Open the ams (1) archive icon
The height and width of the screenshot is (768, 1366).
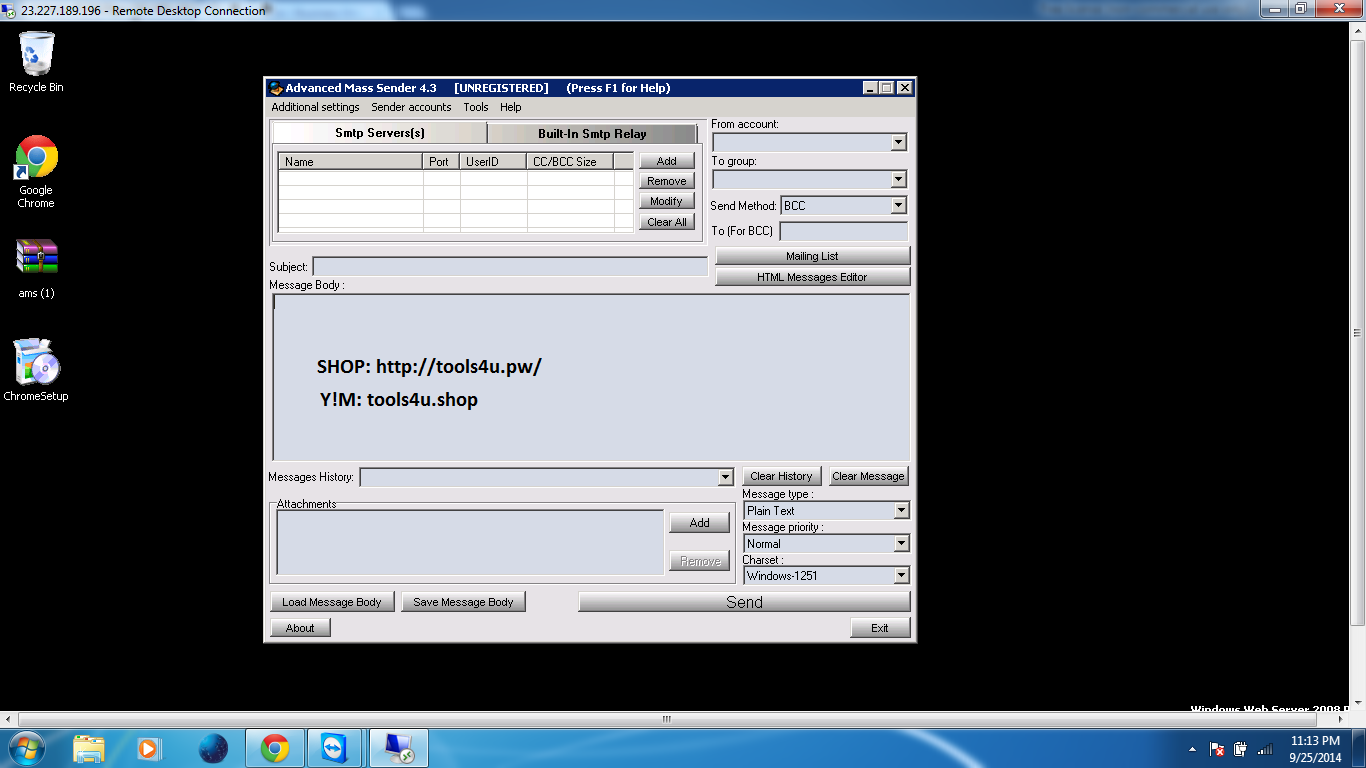click(36, 268)
